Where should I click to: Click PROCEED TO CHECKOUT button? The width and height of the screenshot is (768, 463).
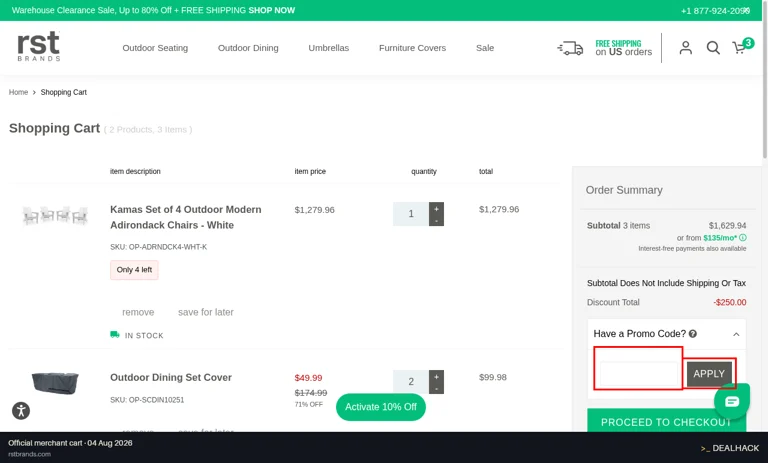point(666,421)
